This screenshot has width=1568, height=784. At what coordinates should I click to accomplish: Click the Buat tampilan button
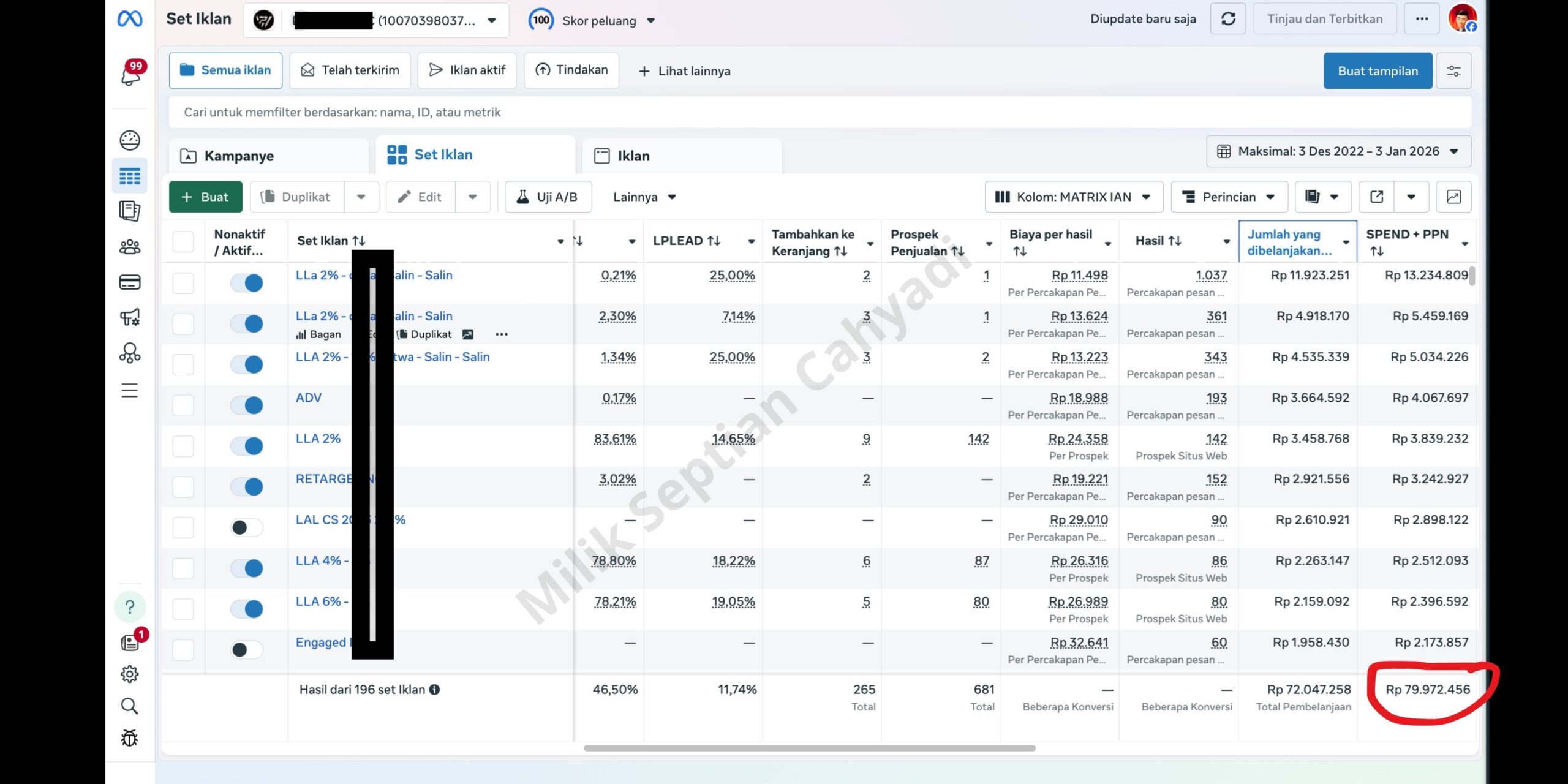pos(1377,71)
